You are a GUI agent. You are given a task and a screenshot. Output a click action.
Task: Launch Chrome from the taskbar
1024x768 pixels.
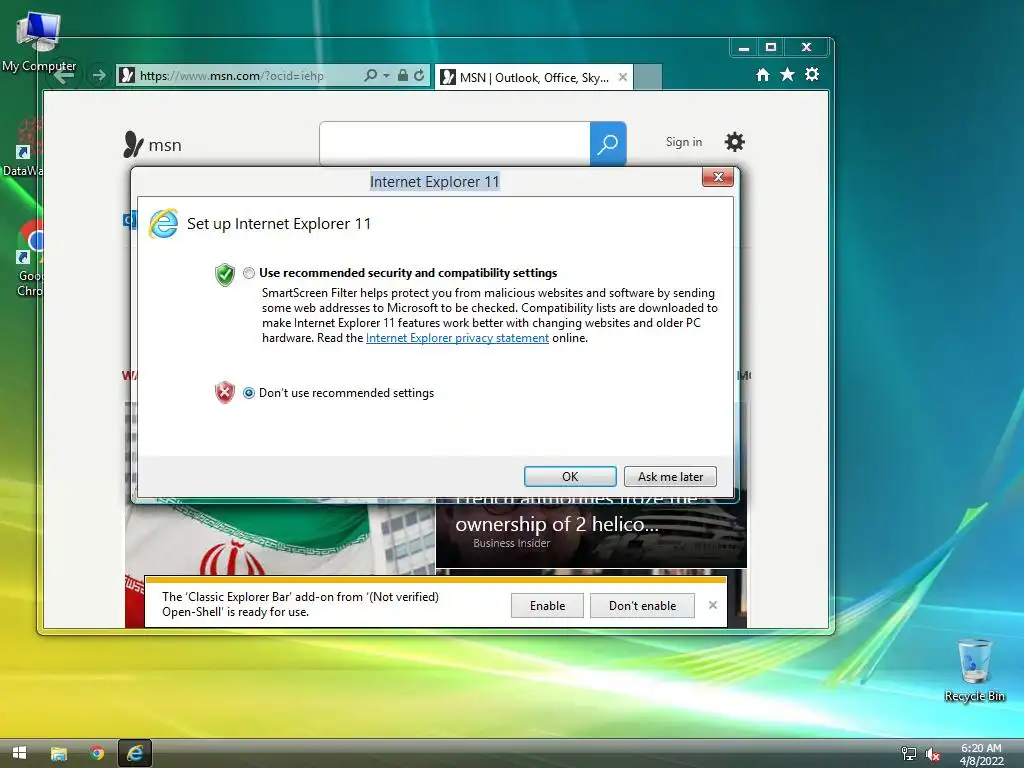[97, 754]
